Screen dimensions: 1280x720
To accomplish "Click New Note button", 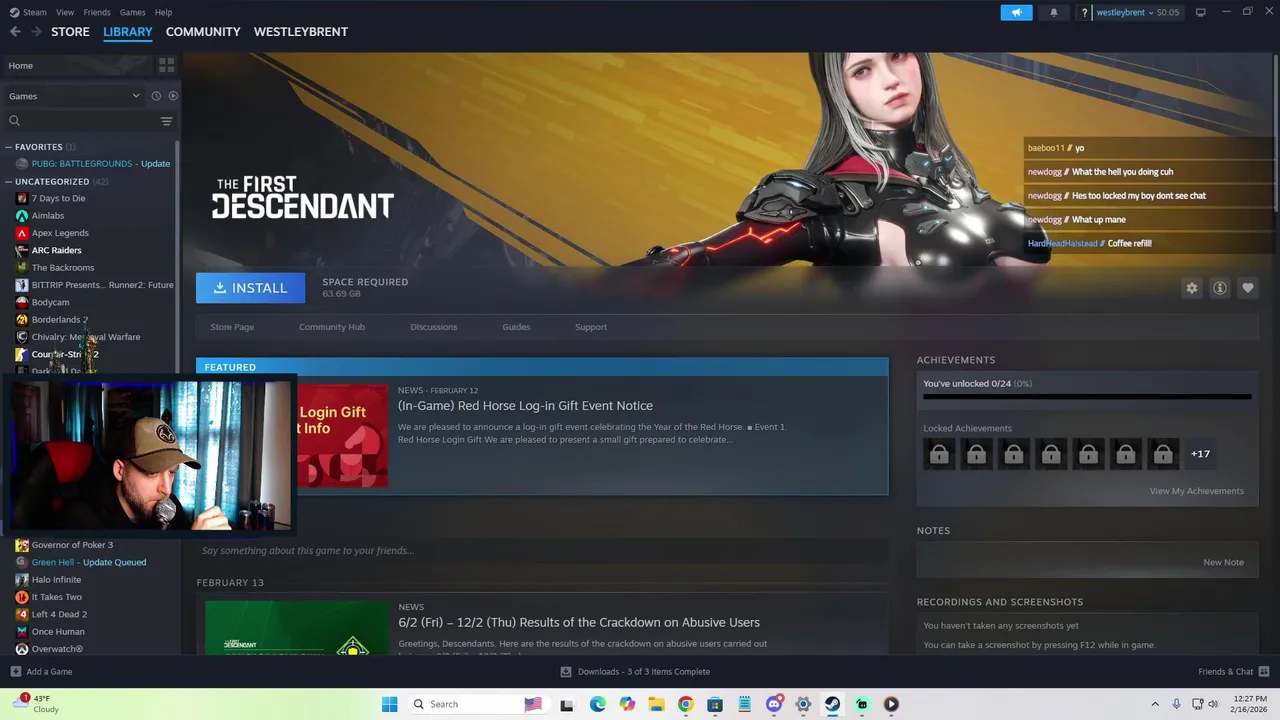I will (x=1223, y=562).
